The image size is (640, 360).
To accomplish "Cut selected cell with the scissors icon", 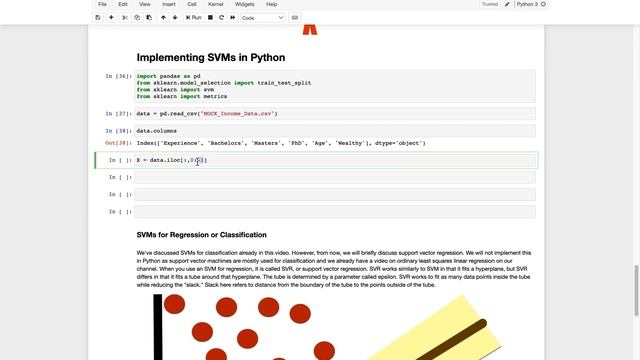I will [x=125, y=18].
